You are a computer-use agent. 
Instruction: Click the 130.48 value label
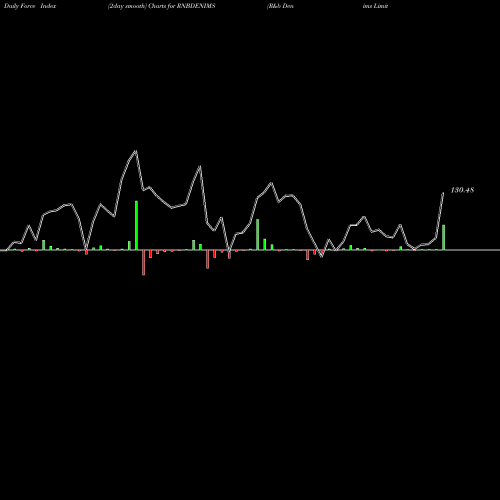(x=462, y=190)
